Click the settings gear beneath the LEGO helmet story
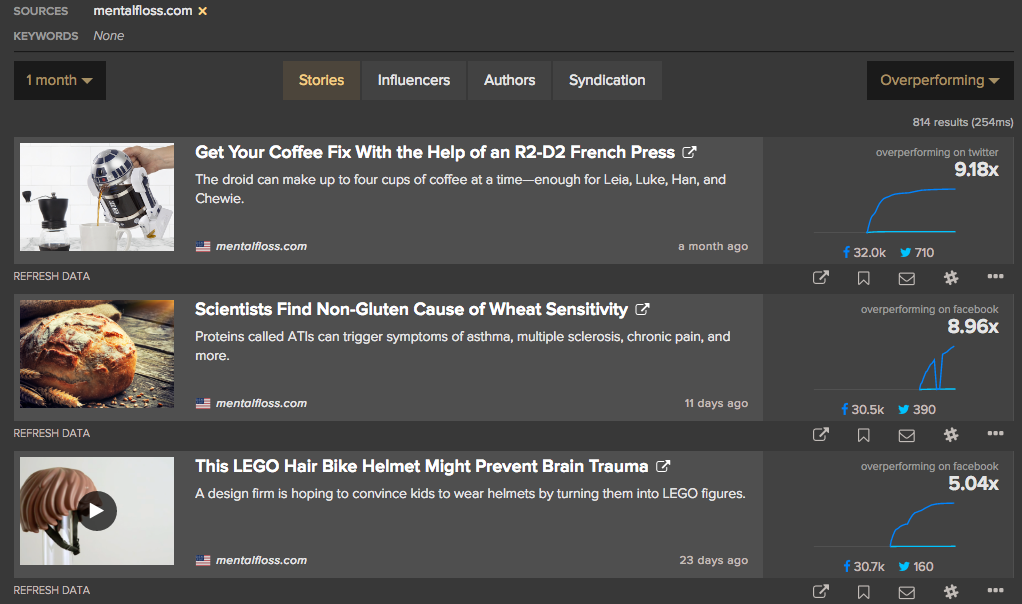This screenshot has height=604, width=1022. (x=950, y=590)
